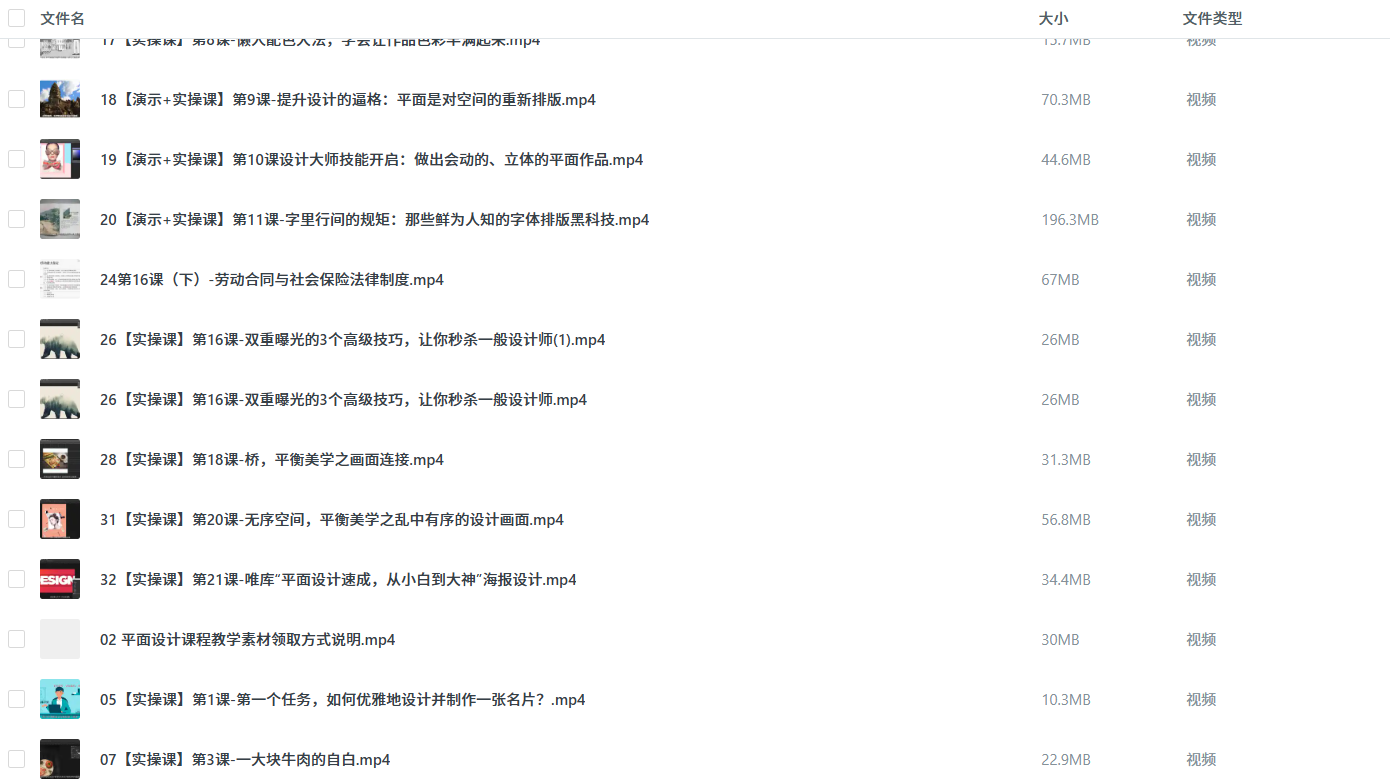Click thumbnail icon of 第10课设计大师技能开启 video
1390x782 pixels.
point(60,159)
